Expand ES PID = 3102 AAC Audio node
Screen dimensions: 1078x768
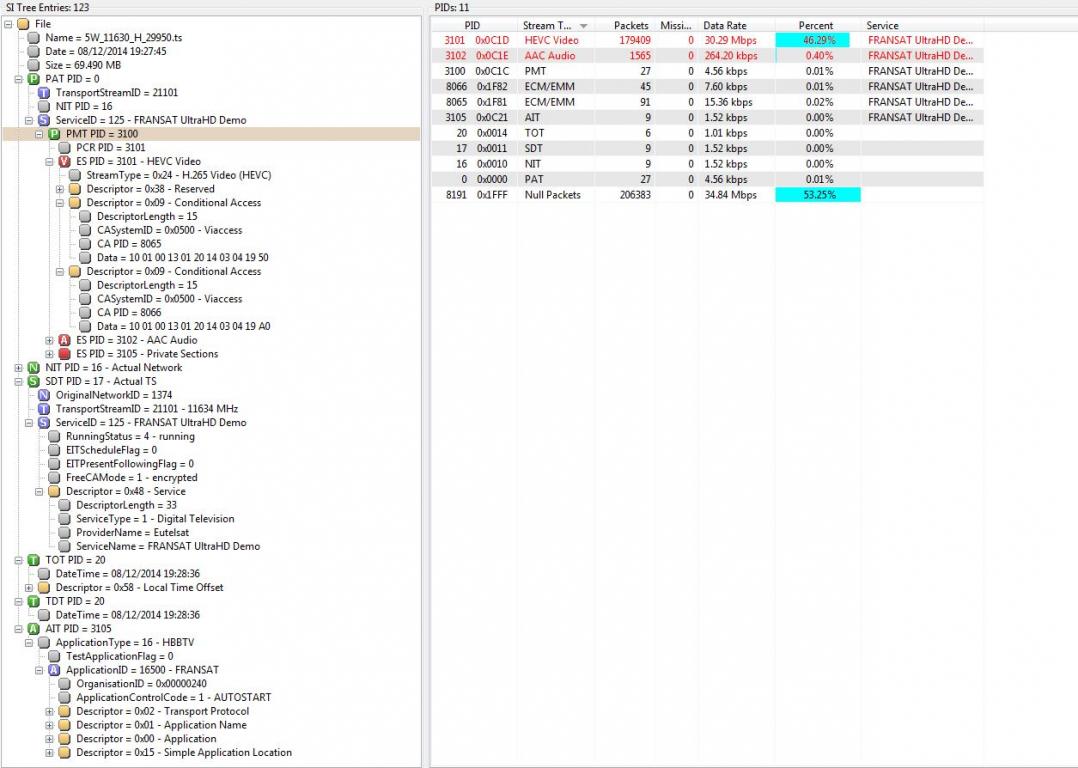point(50,340)
